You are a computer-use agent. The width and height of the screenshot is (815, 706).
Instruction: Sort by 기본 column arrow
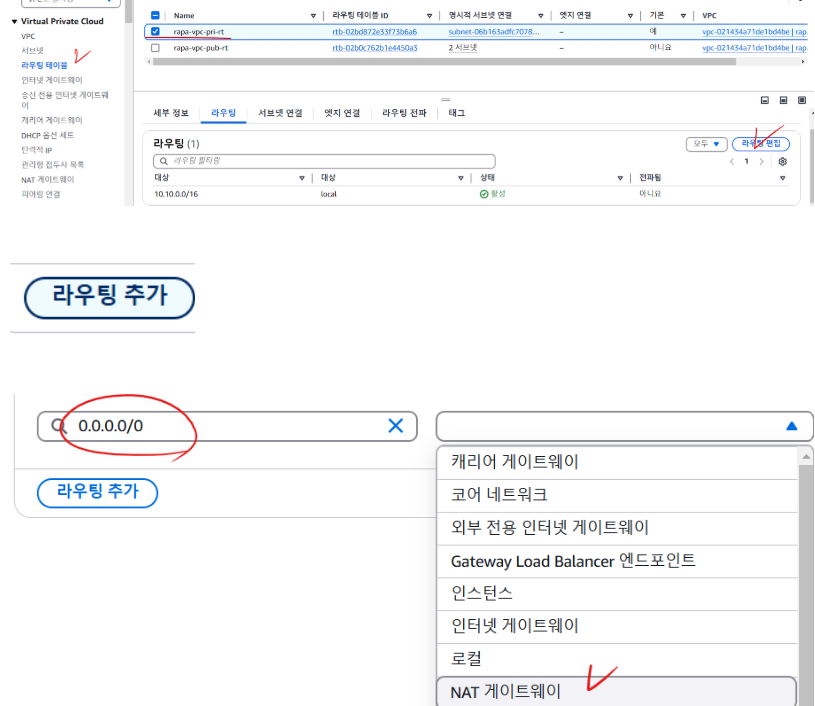683,16
